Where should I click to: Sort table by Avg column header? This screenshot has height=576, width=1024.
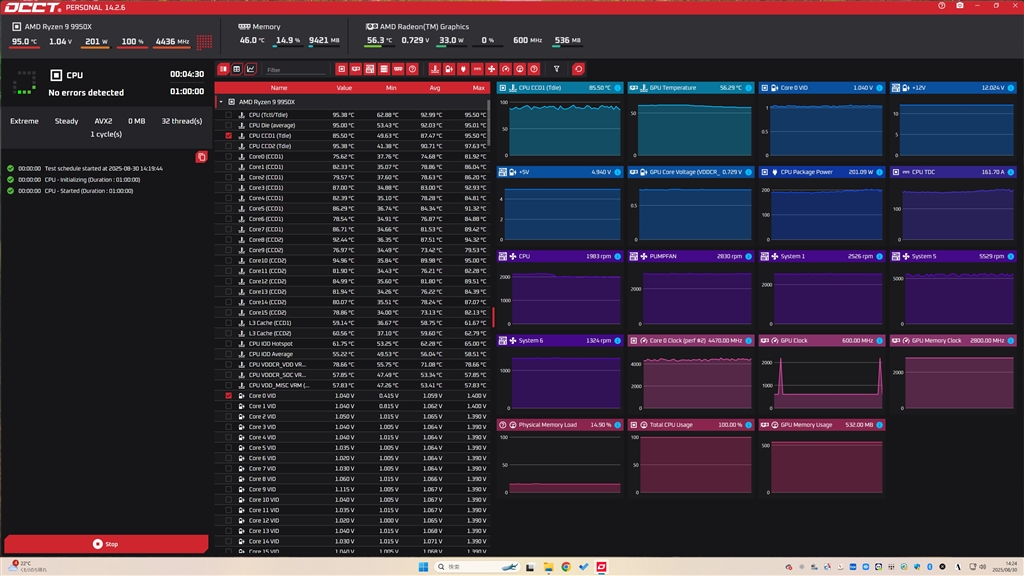tap(435, 88)
